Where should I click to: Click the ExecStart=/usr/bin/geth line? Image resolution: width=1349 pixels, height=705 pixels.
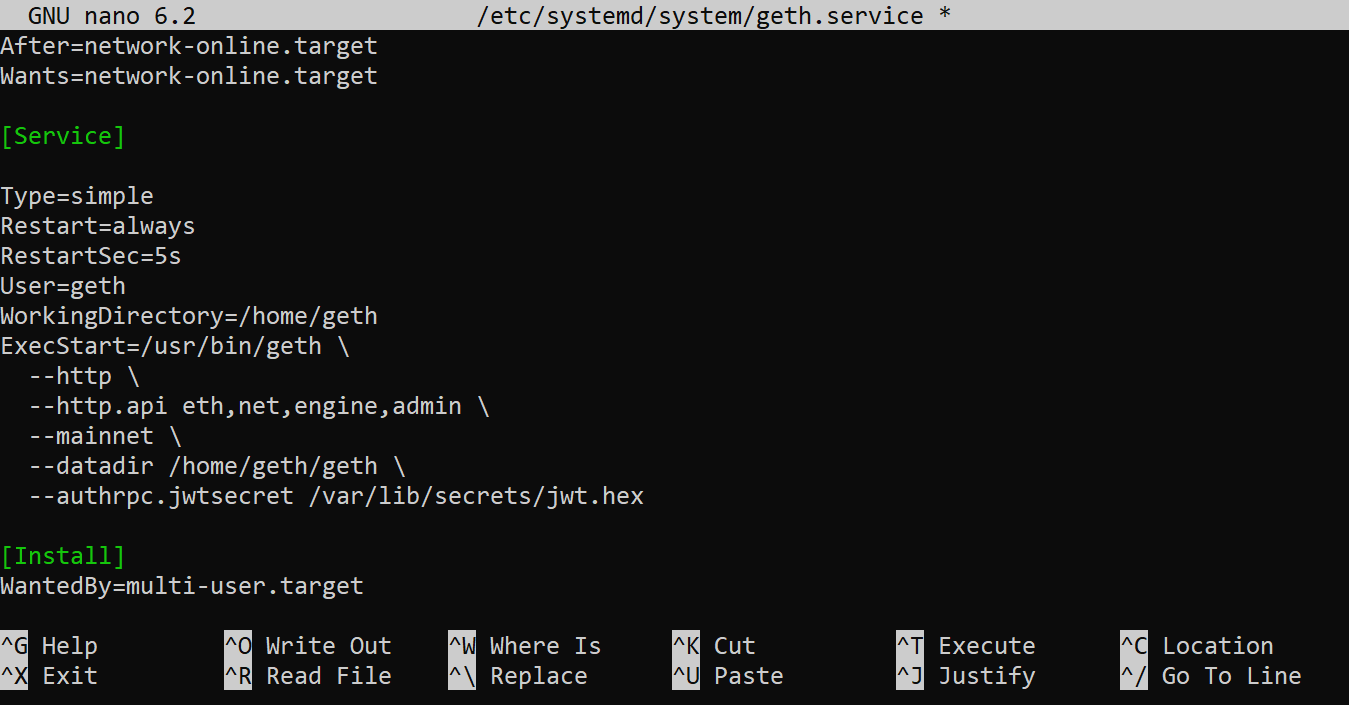[x=175, y=346]
